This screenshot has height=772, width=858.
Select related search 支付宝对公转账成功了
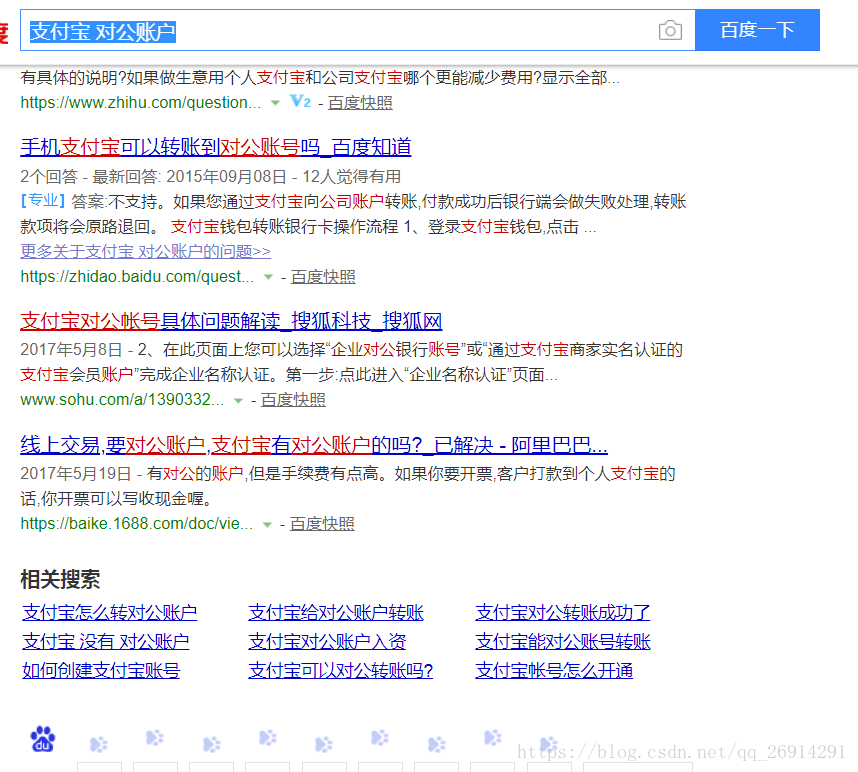[563, 612]
